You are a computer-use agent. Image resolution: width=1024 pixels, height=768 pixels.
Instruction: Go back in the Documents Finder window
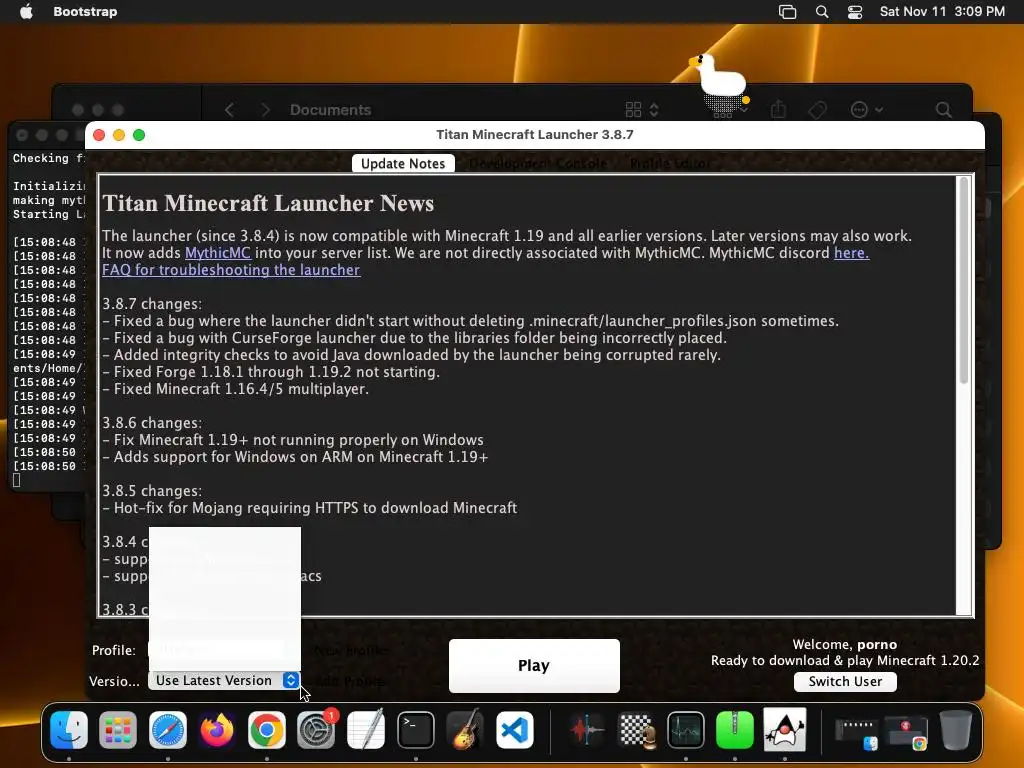[229, 110]
